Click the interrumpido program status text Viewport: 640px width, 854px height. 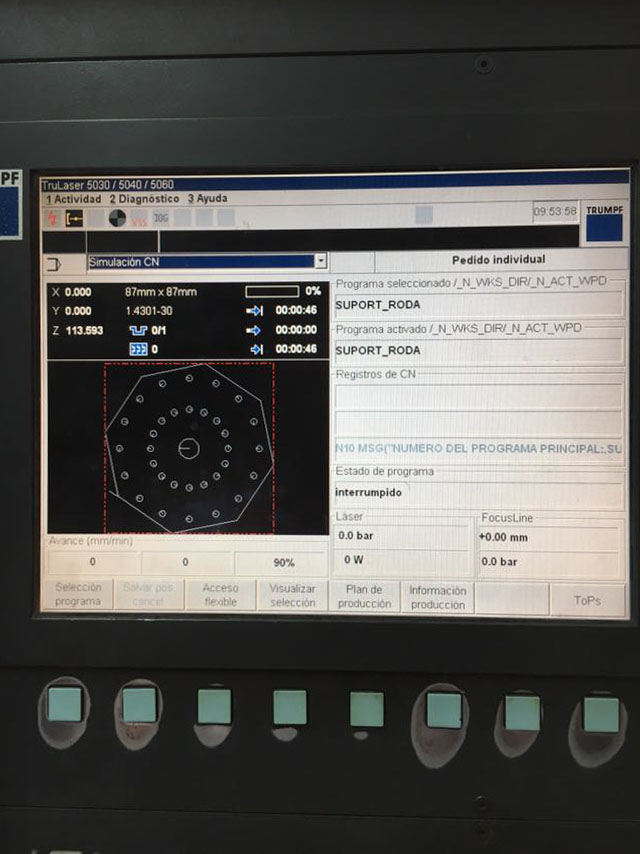pyautogui.click(x=368, y=492)
